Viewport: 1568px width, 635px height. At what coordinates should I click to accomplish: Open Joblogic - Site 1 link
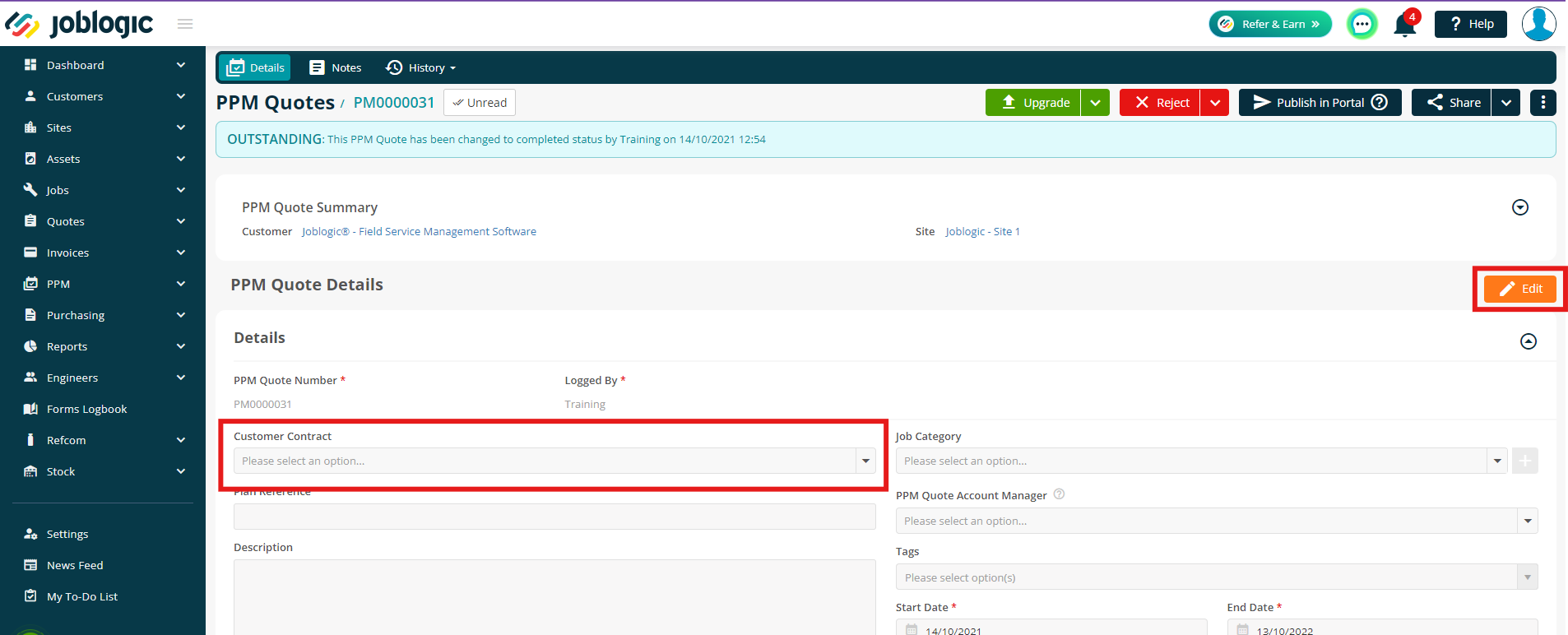pyautogui.click(x=982, y=232)
